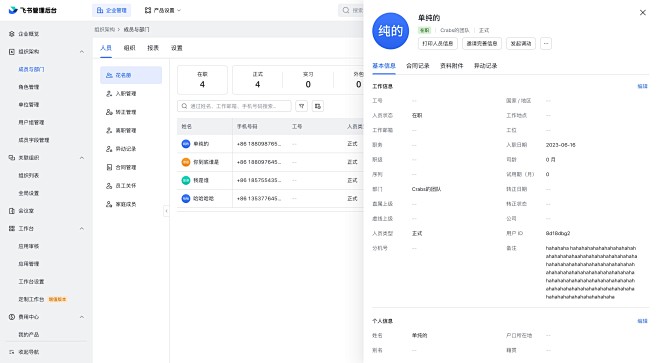The height and width of the screenshot is (363, 658).
Task: Switch to the 设置 tab
Action: [x=177, y=48]
